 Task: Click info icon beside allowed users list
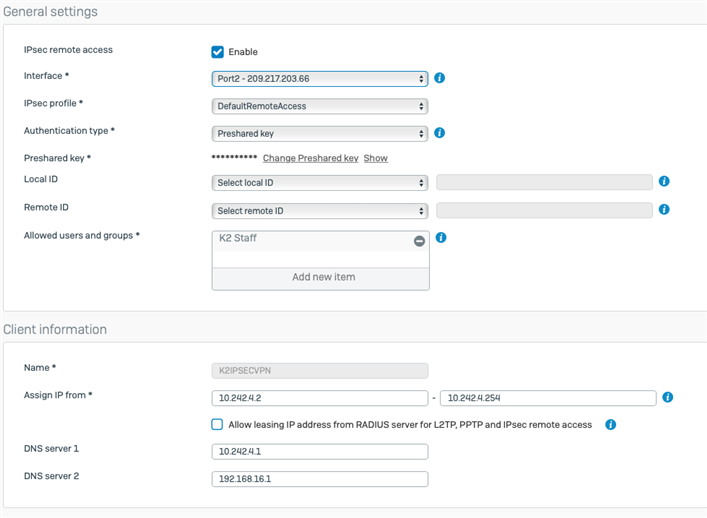pyautogui.click(x=441, y=238)
